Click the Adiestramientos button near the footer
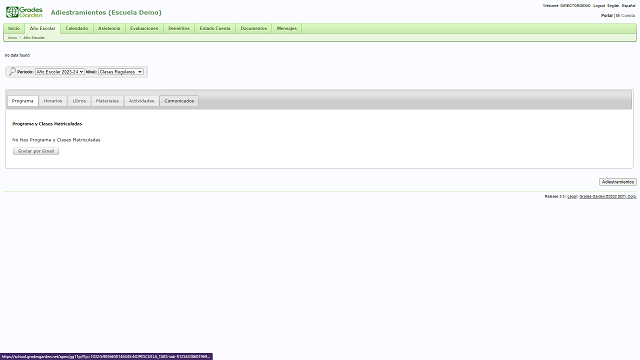Viewport: 640px width, 360px height. (x=618, y=182)
